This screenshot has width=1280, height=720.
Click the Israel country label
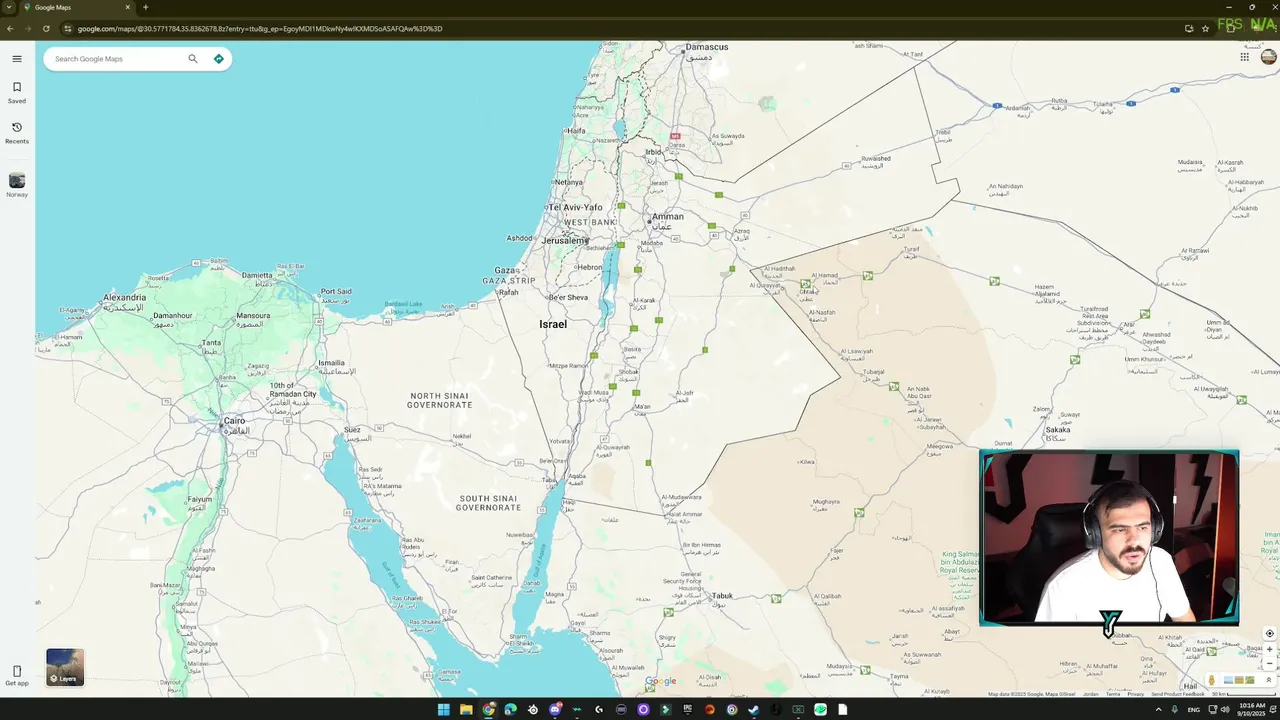553,324
